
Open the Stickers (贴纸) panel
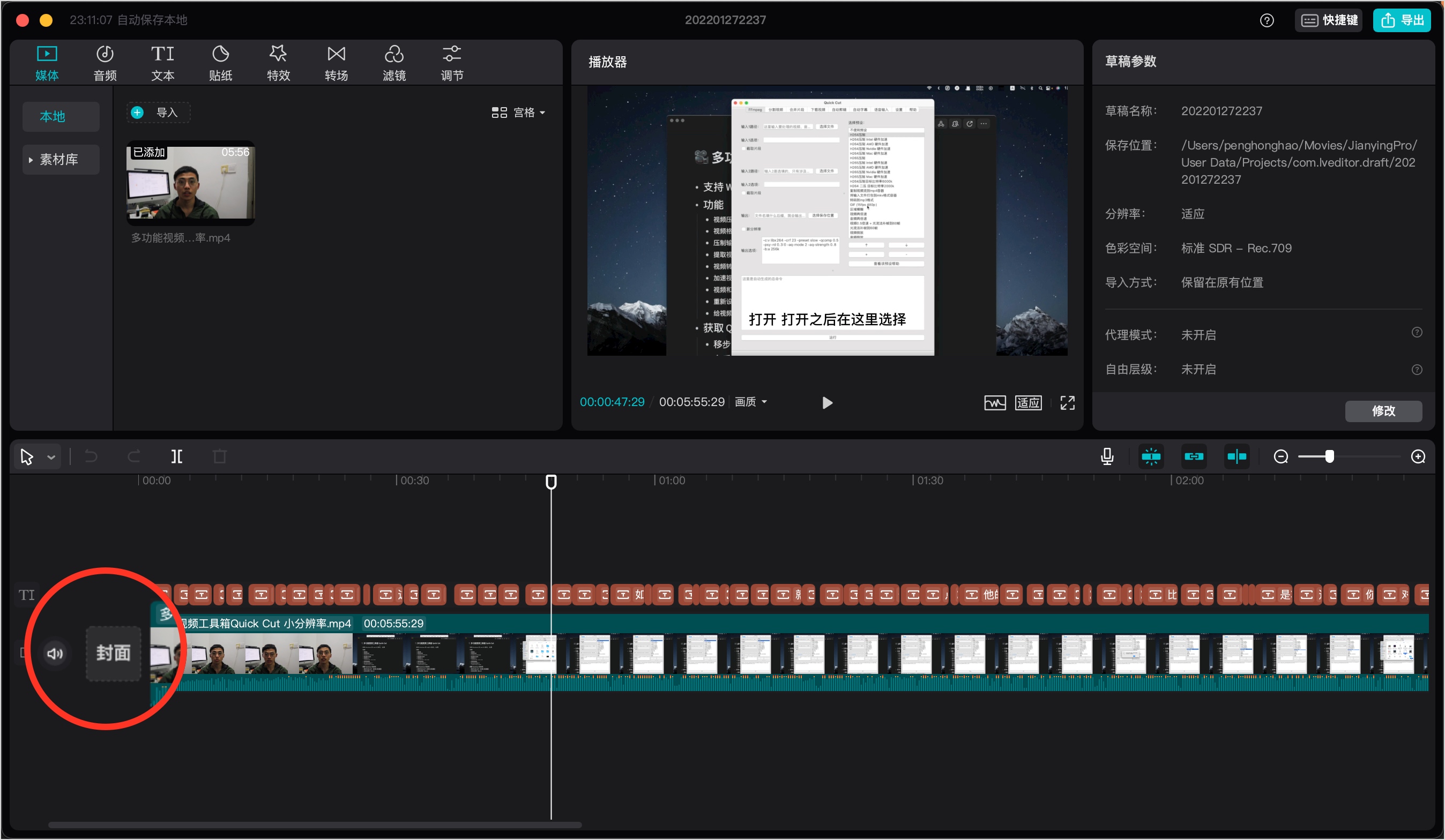tap(220, 63)
